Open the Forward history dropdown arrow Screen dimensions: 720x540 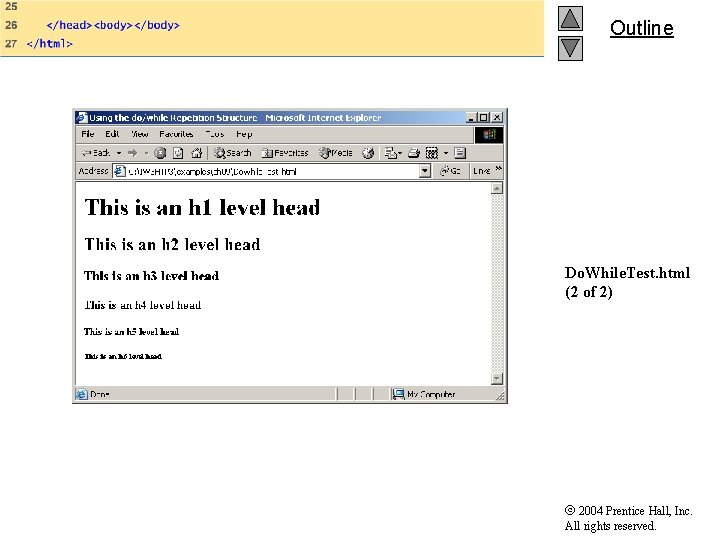click(146, 153)
